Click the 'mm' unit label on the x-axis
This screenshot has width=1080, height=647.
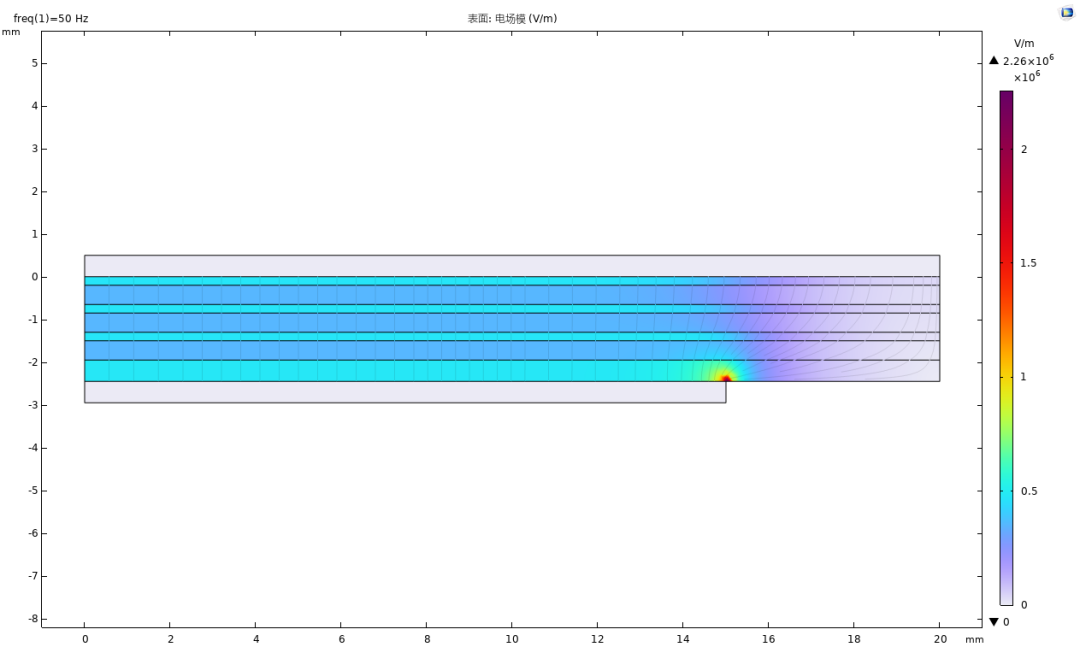(x=975, y=639)
